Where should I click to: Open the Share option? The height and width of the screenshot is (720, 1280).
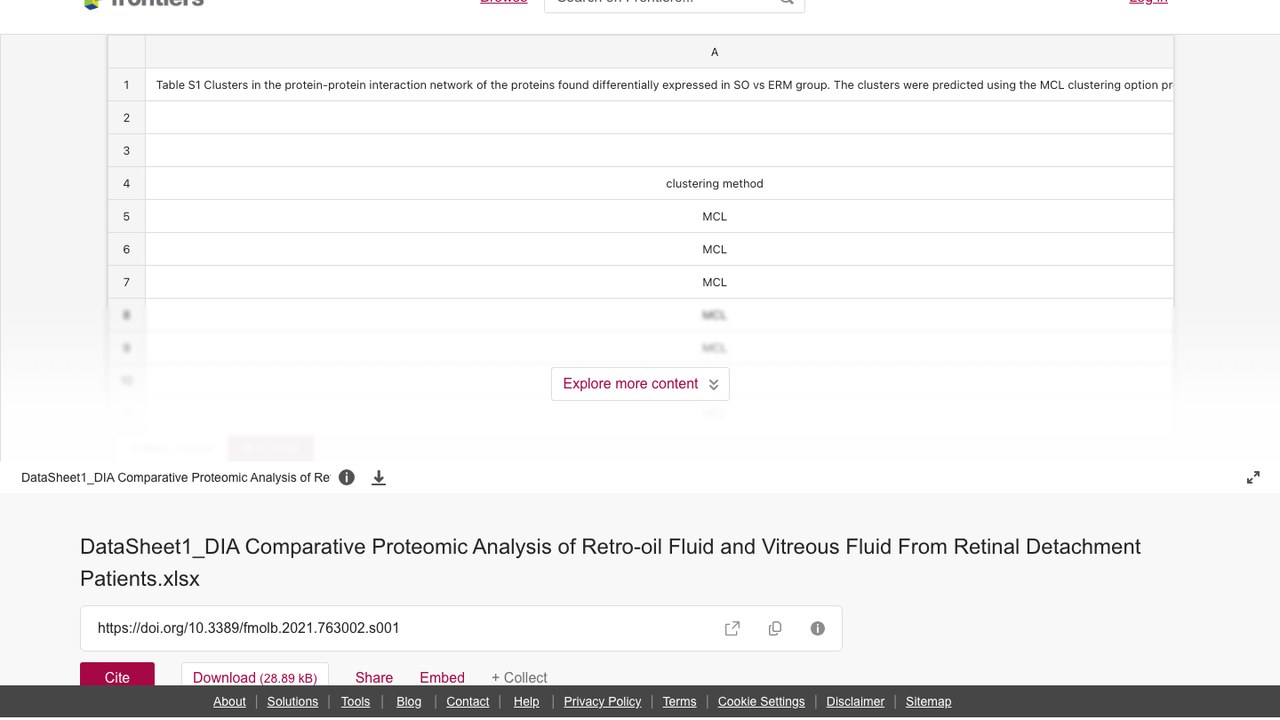(x=374, y=677)
